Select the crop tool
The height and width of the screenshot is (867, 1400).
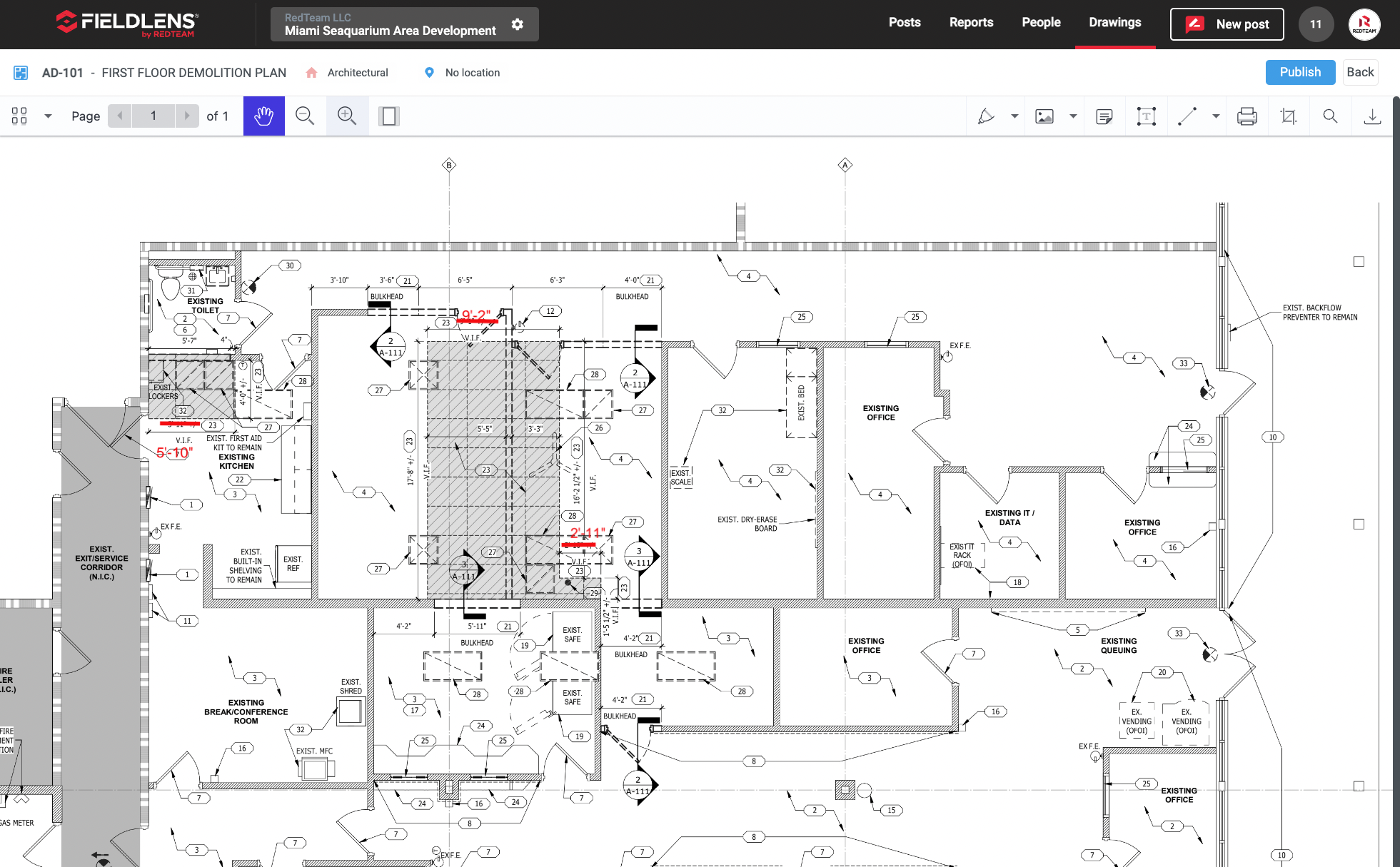point(1288,116)
